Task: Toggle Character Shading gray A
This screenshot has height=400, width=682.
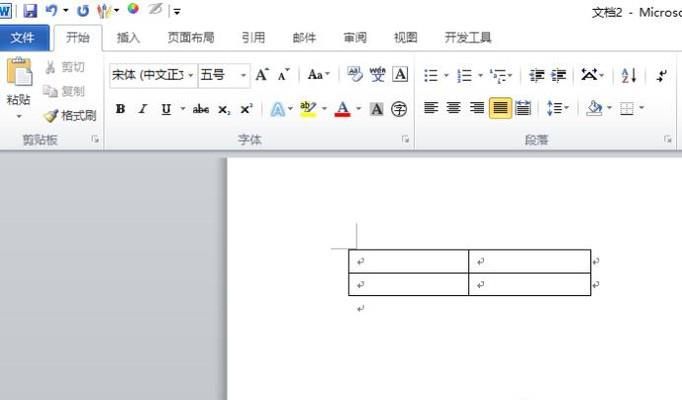Action: pos(377,109)
